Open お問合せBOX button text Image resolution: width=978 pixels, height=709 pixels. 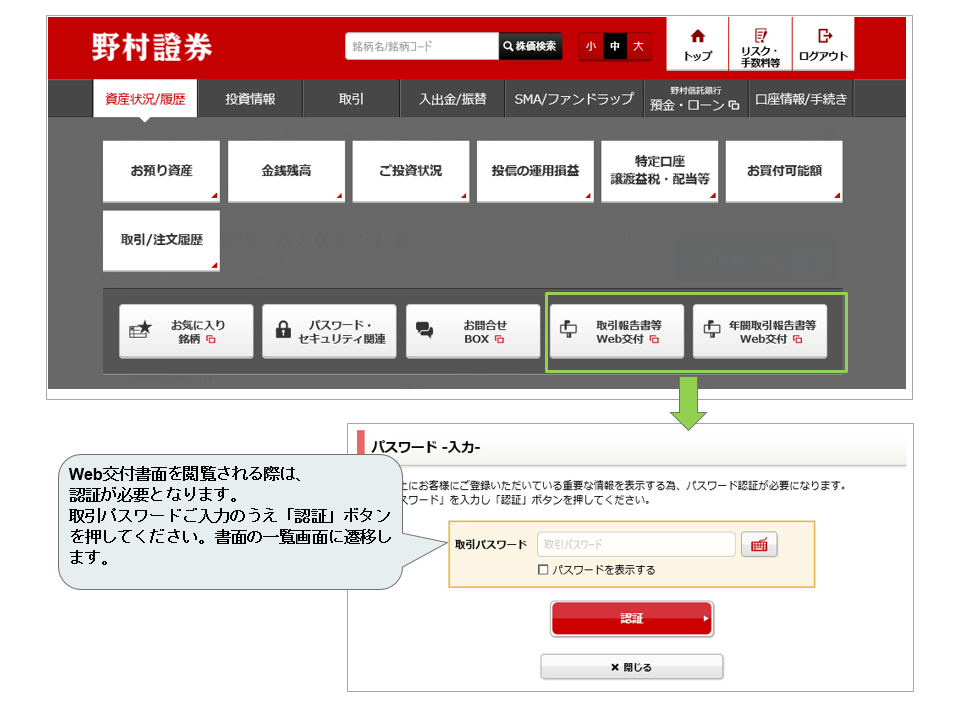(484, 332)
